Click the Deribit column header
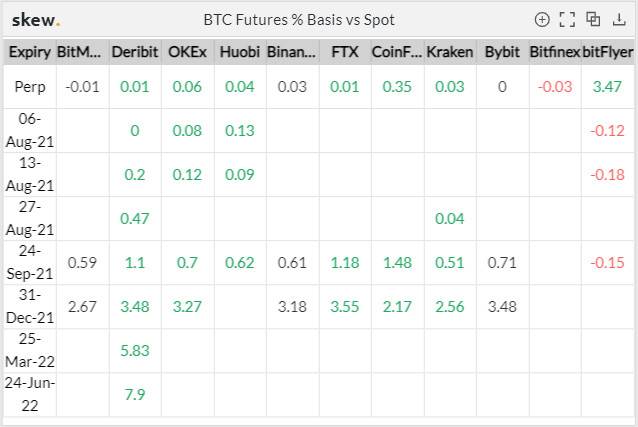638x427 pixels. click(x=135, y=52)
